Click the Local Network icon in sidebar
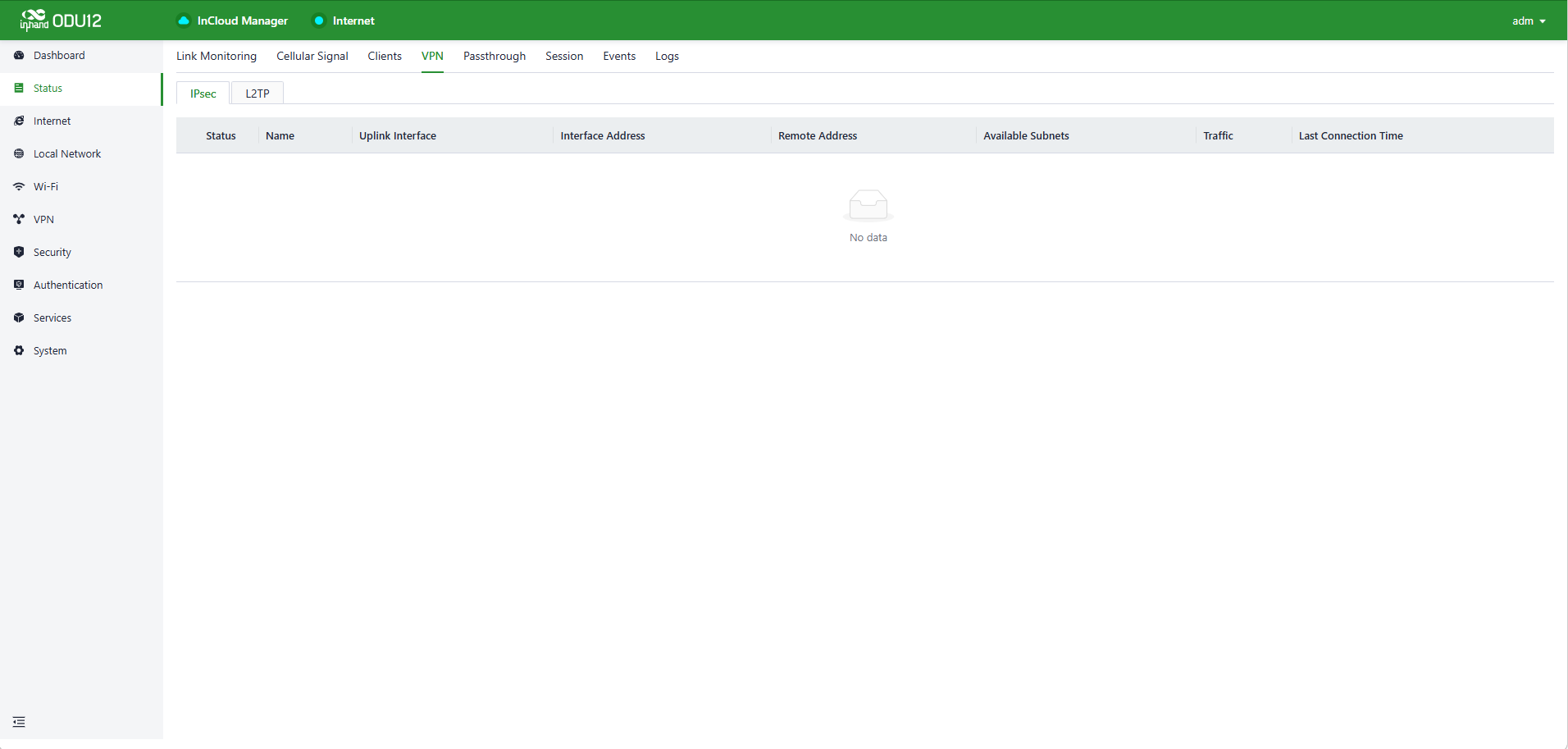 click(19, 154)
